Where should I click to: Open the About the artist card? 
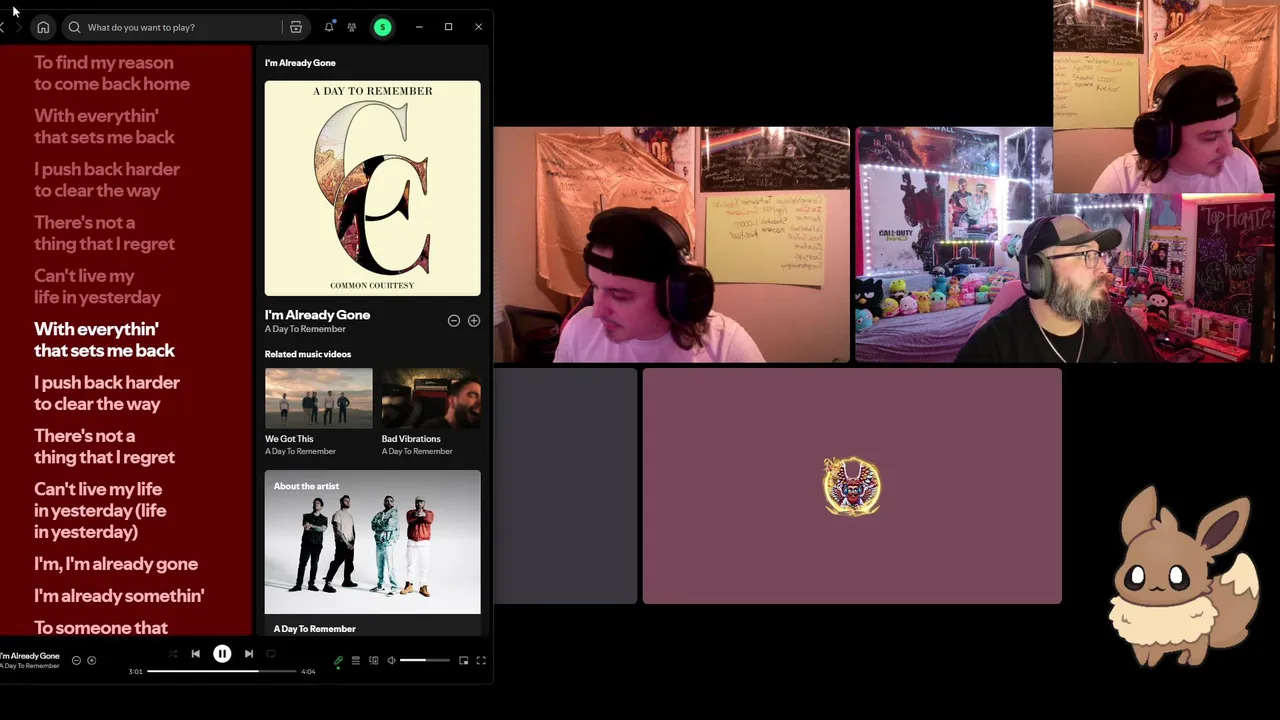(x=372, y=553)
